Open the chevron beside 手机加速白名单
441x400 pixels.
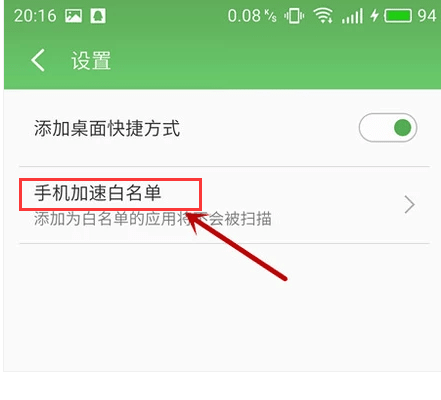pyautogui.click(x=409, y=204)
